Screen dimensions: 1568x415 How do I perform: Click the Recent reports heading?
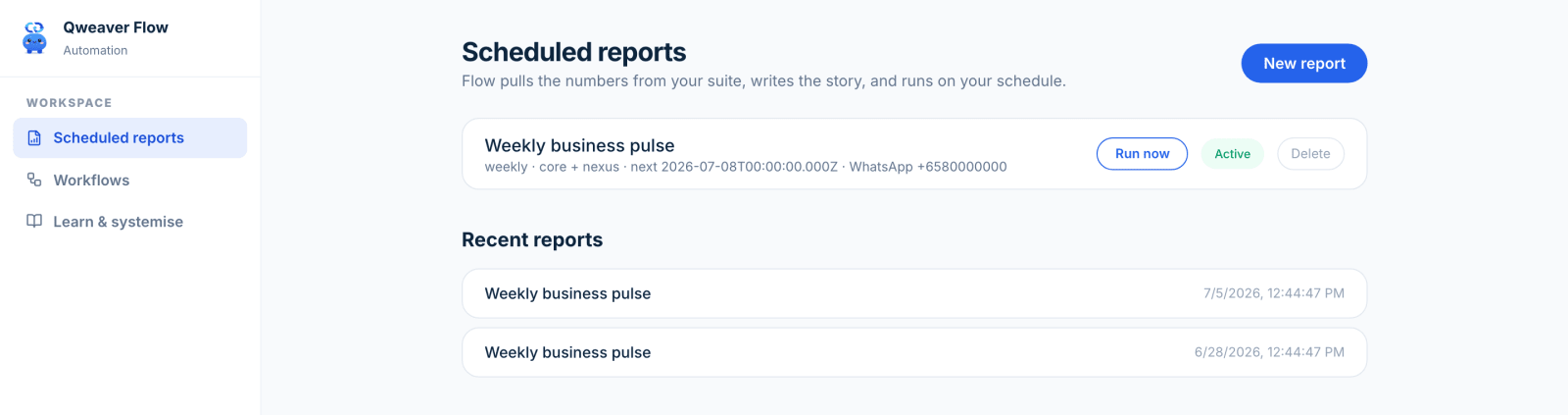532,239
